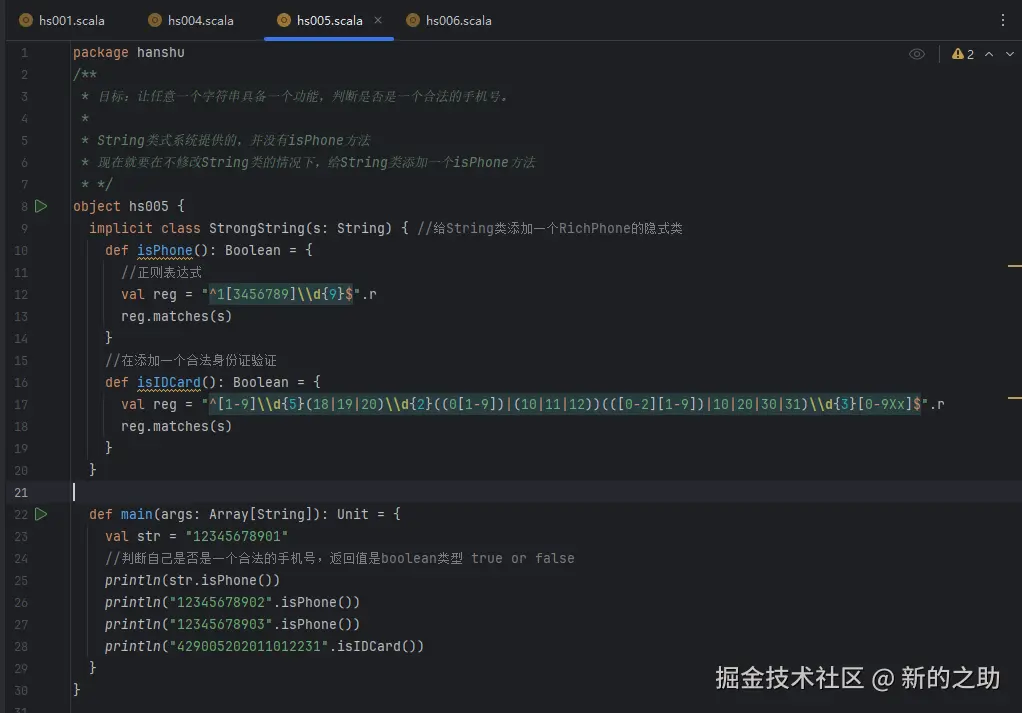Close the hs005.scala tab
This screenshot has height=713, width=1022.
point(377,18)
